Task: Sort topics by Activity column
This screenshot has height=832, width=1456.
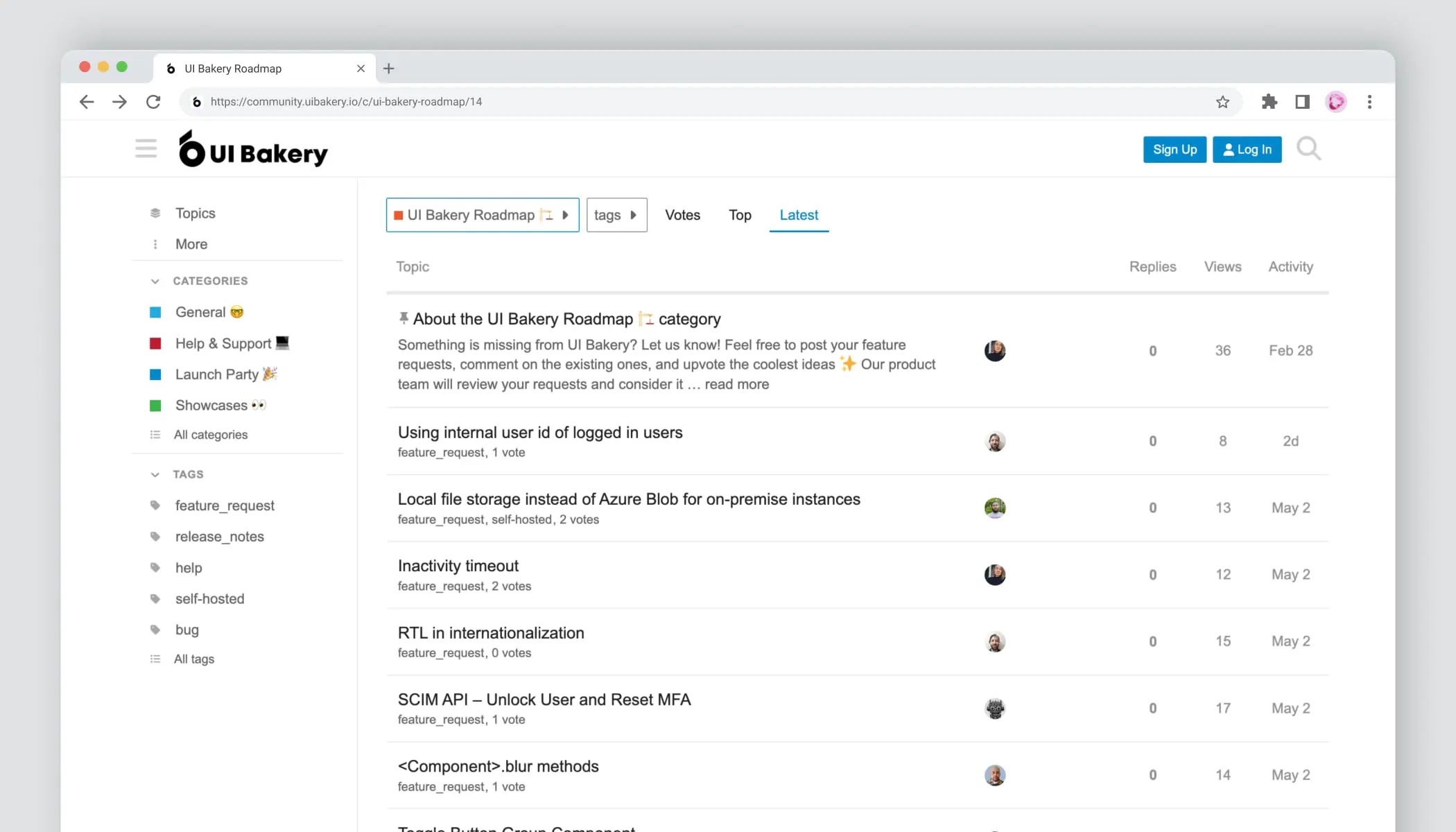Action: [1290, 266]
